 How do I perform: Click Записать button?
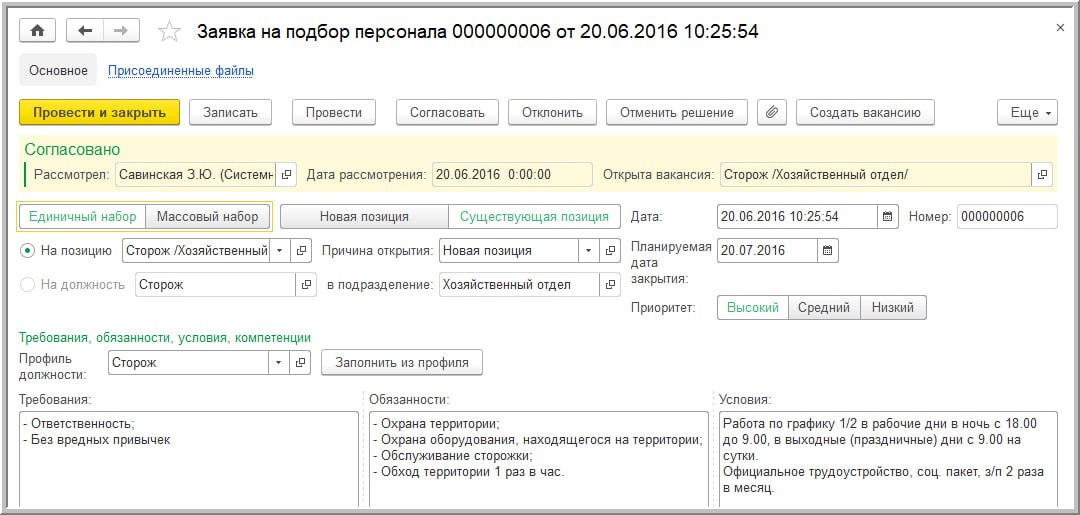pos(230,112)
